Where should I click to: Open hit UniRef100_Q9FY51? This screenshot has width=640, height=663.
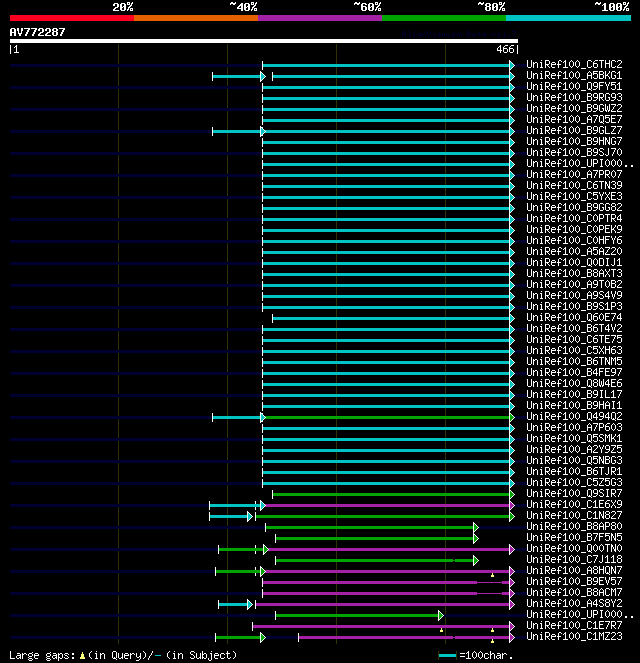pos(574,86)
